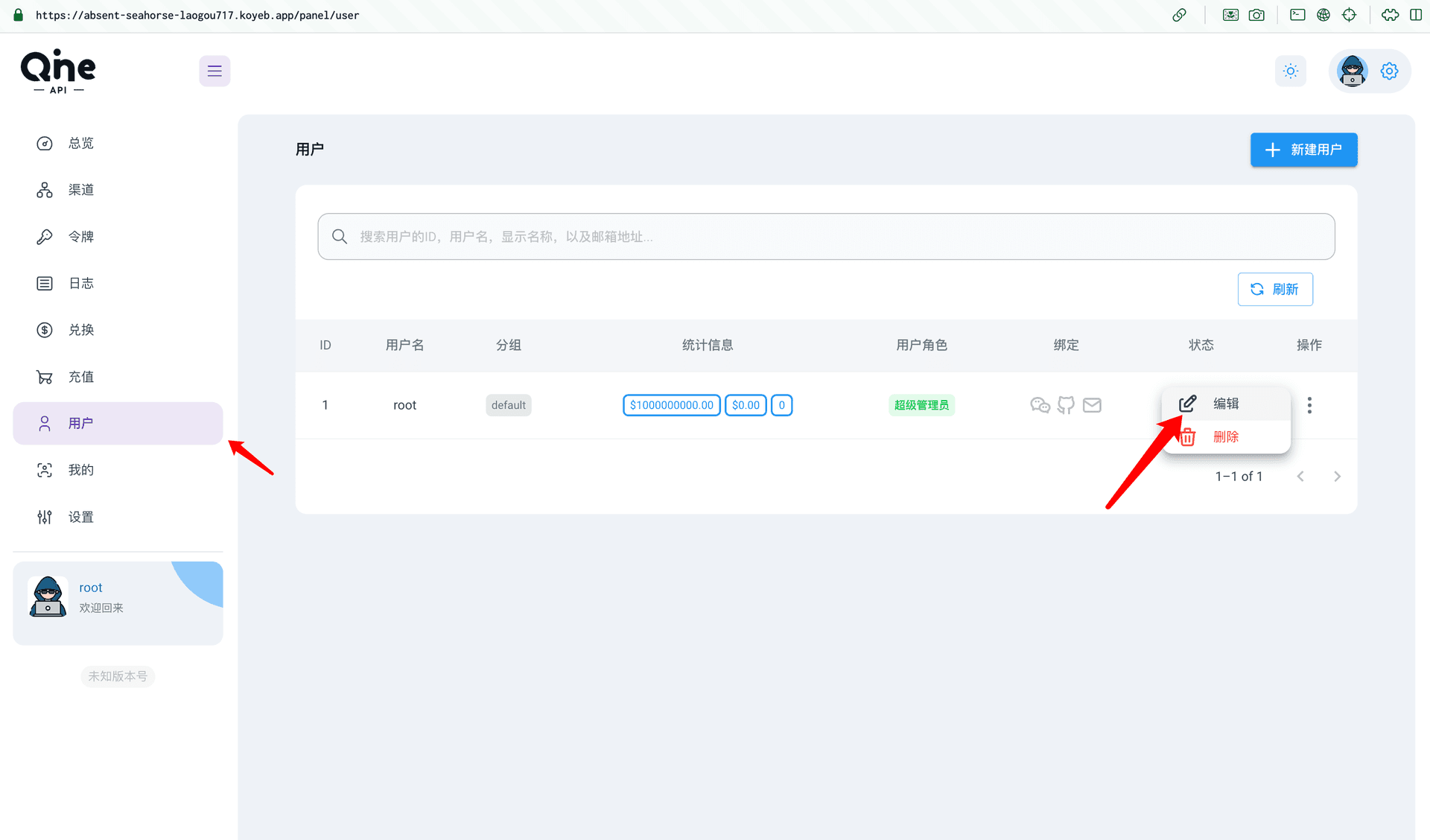Toggle the sidebar hamburger menu

(x=214, y=71)
